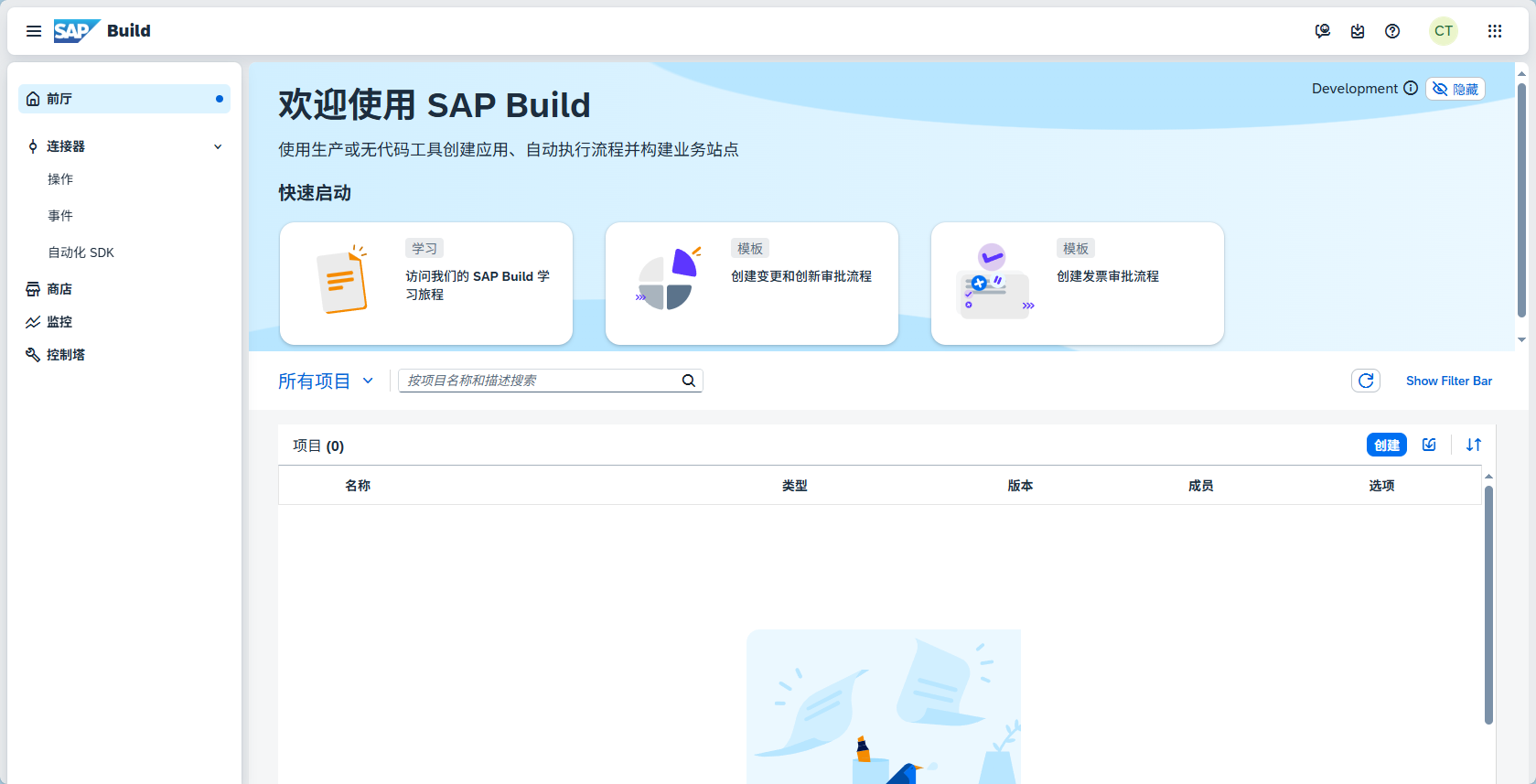Image resolution: width=1536 pixels, height=784 pixels.
Task: Click the import project icon beside 创建
Action: click(1429, 445)
